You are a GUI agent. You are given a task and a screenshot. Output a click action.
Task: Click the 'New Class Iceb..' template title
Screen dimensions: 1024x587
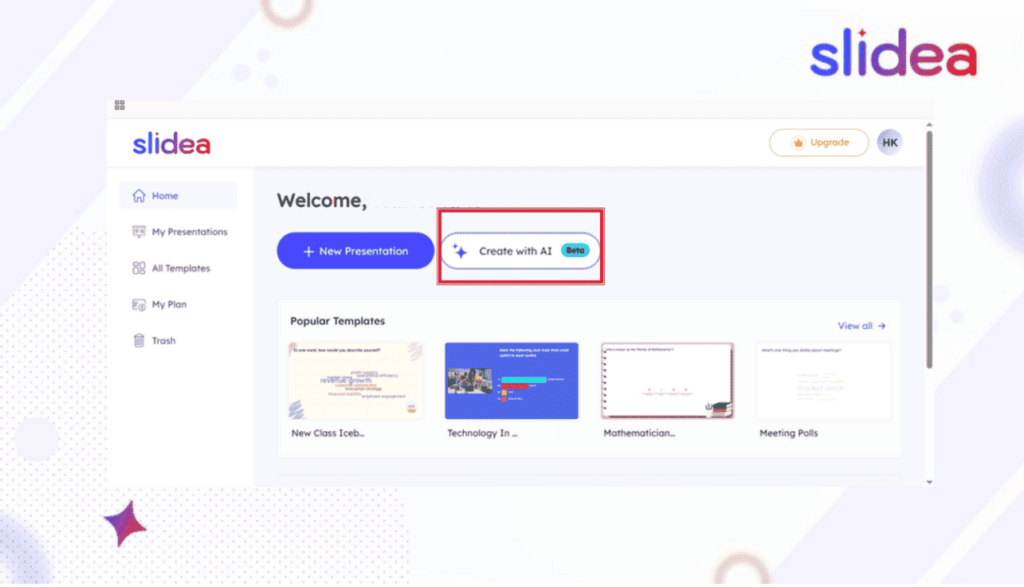[328, 433]
